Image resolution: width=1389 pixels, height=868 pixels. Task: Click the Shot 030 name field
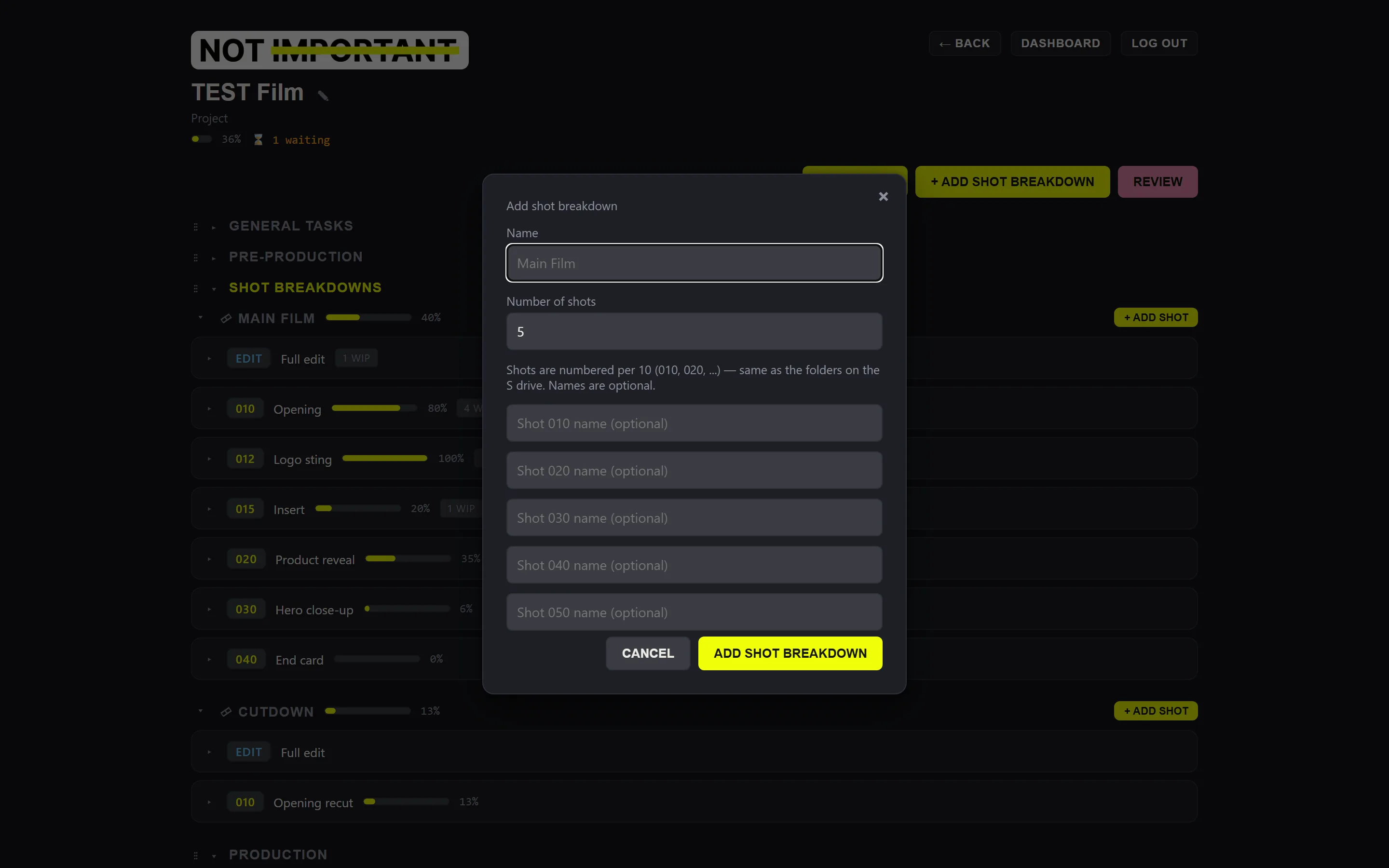pyautogui.click(x=694, y=517)
